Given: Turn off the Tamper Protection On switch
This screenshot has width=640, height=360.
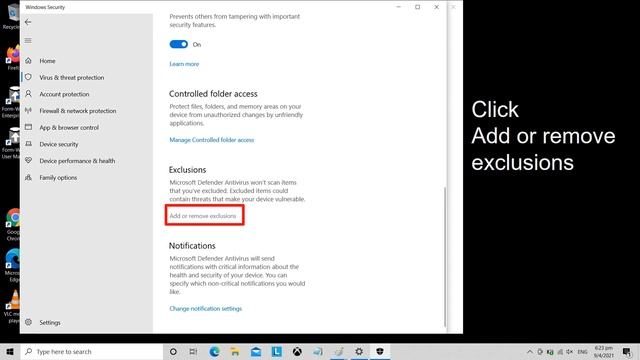Looking at the screenshot, I should pyautogui.click(x=178, y=44).
